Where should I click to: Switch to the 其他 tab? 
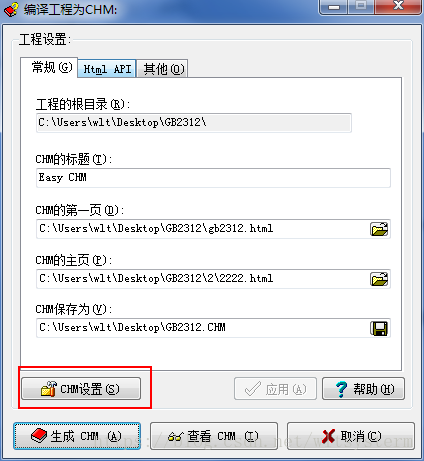point(163,69)
